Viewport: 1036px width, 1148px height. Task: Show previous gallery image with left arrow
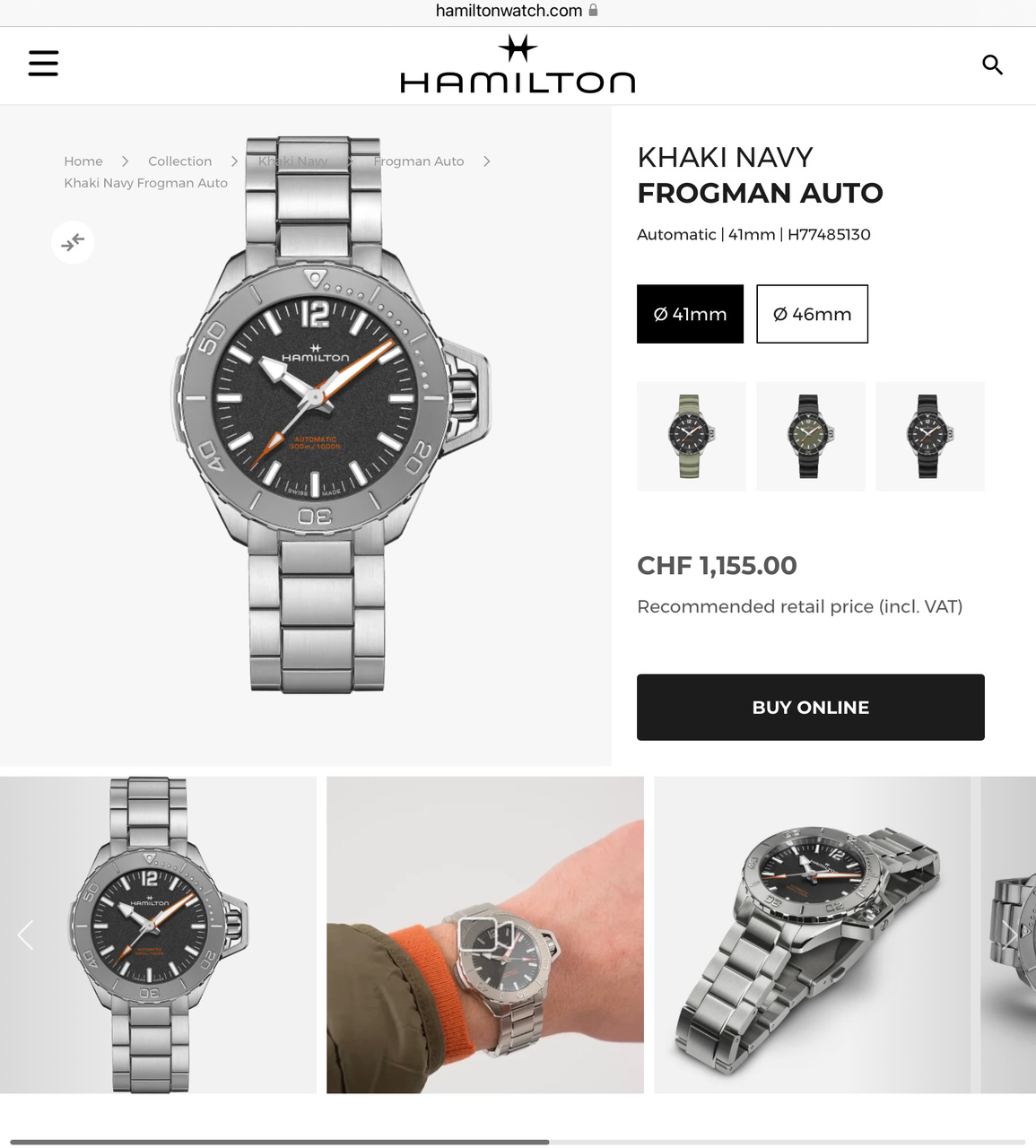(25, 935)
